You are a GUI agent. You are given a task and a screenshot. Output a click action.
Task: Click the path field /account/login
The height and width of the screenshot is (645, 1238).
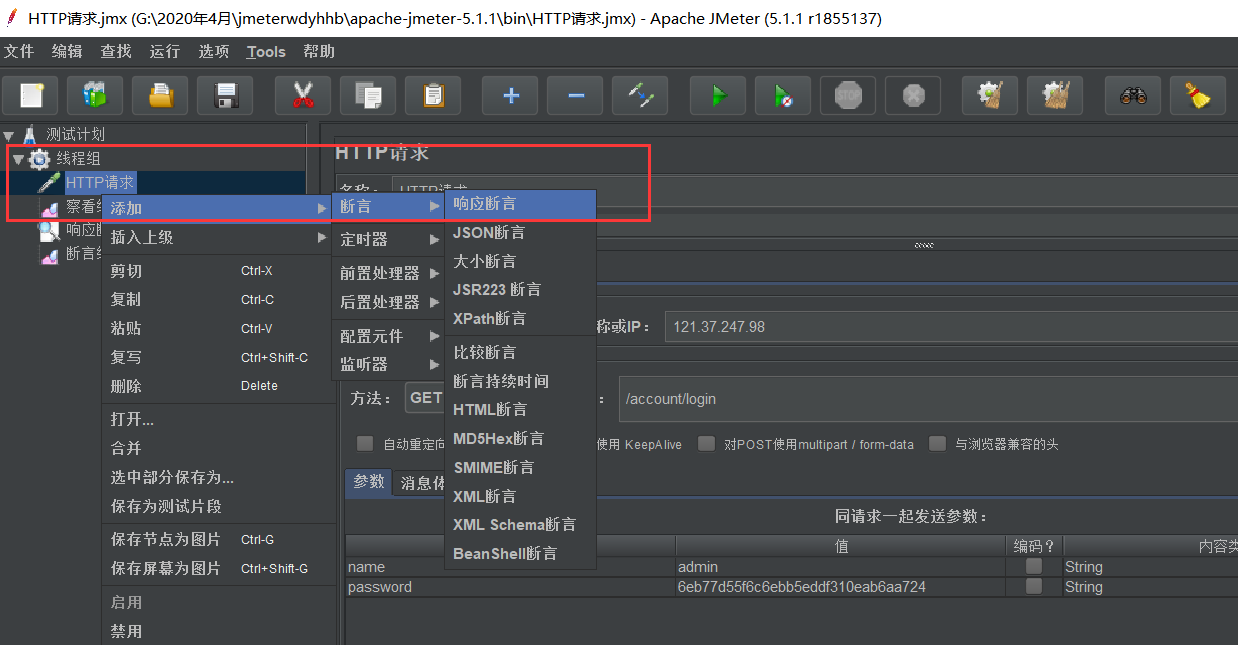coord(928,399)
